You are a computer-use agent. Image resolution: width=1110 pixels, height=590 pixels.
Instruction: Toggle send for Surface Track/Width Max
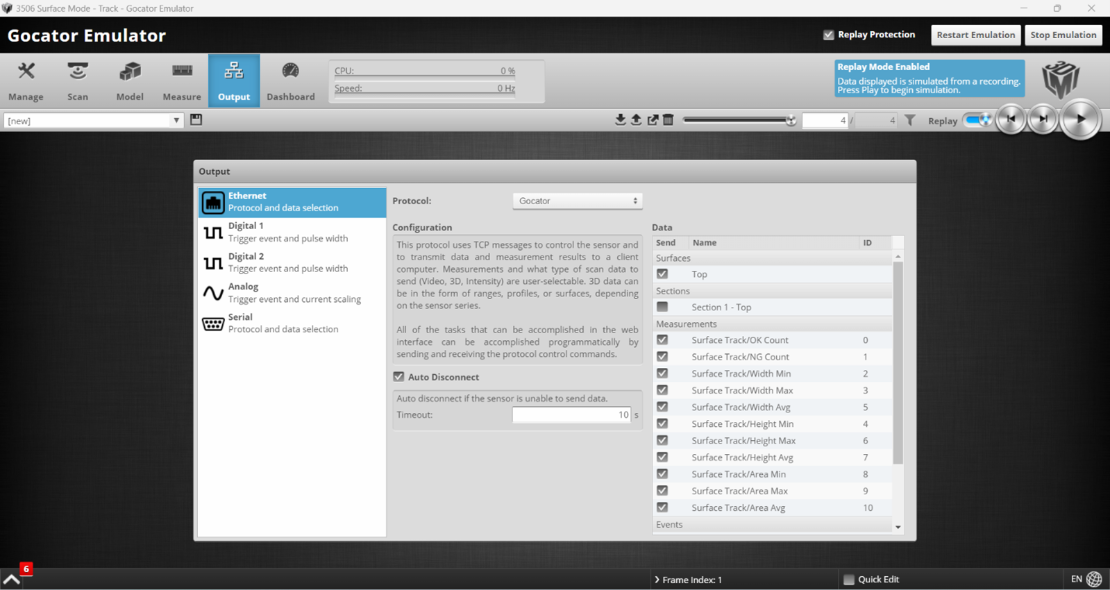(x=663, y=390)
